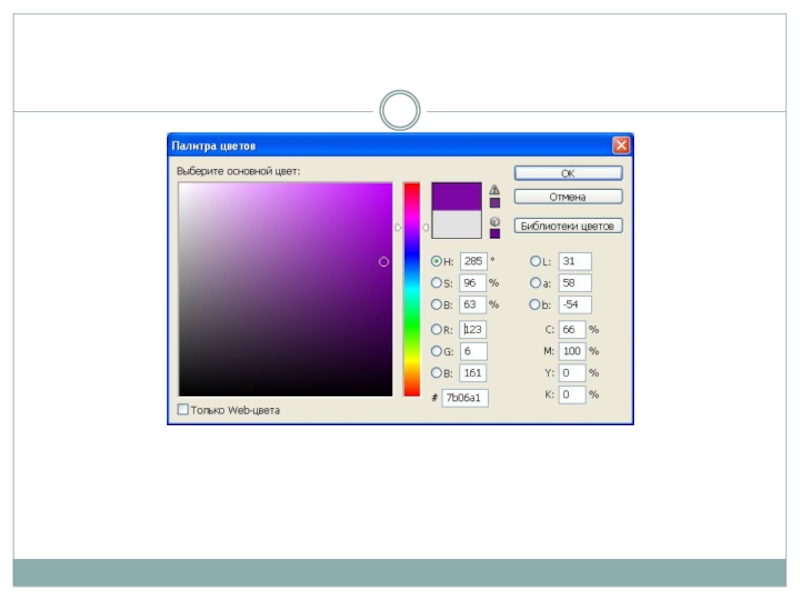Select the R red radio button
Image resolution: width=800 pixels, height=600 pixels.
[x=436, y=329]
